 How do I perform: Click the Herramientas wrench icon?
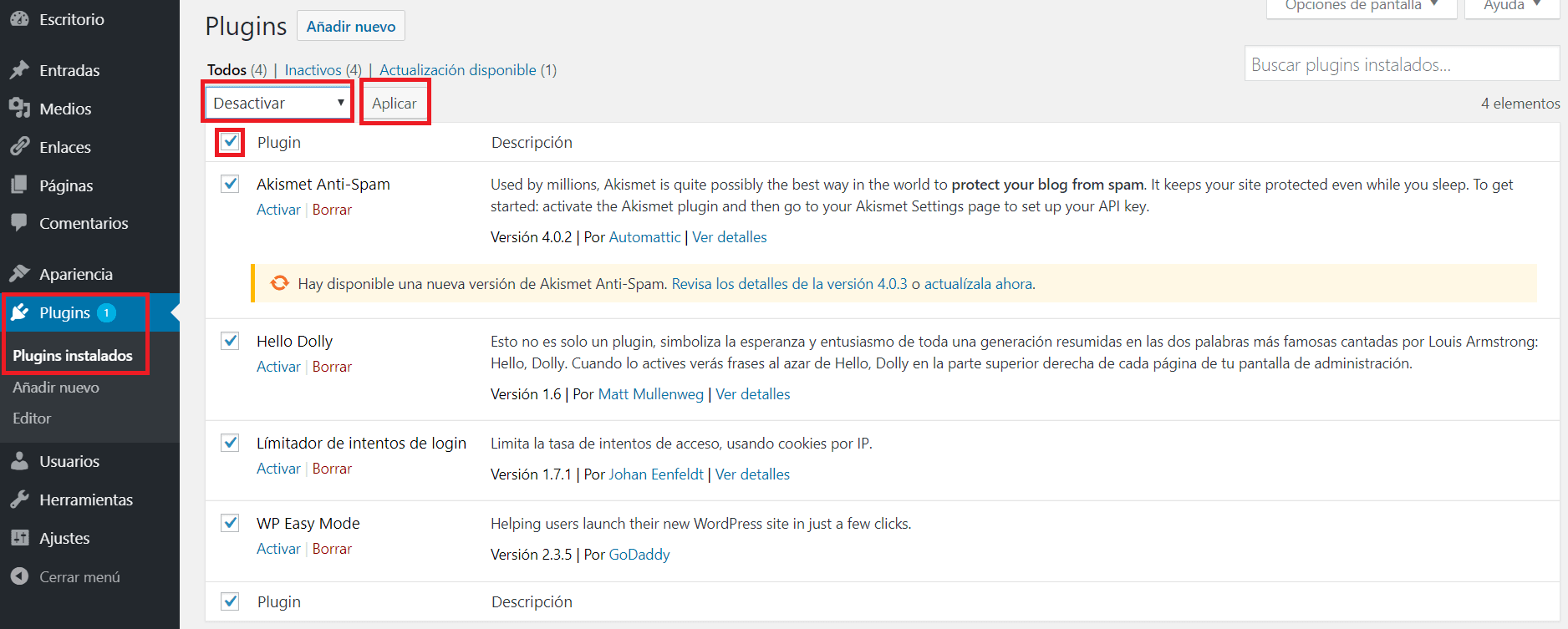19,500
